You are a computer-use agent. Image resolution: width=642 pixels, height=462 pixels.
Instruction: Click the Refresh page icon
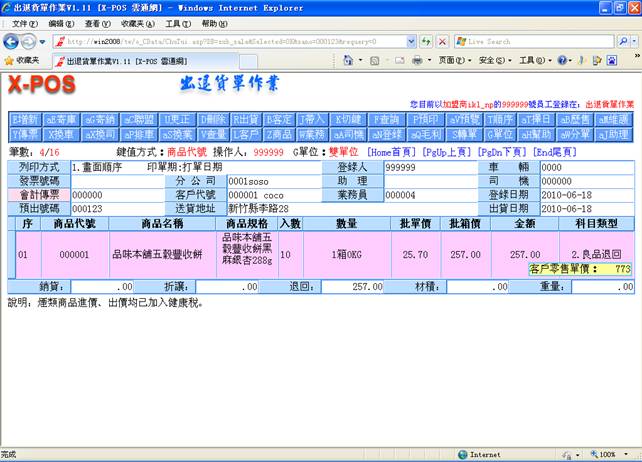[x=425, y=41]
